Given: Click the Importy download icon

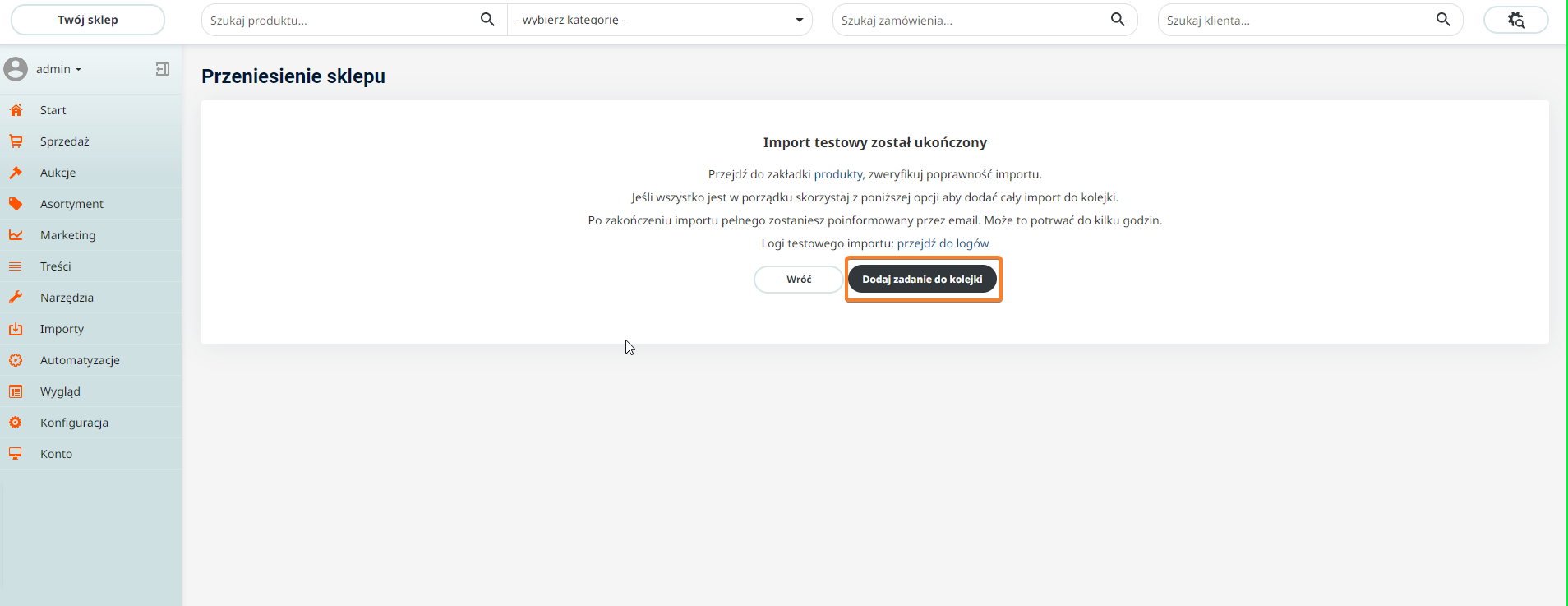Looking at the screenshot, I should coord(16,329).
